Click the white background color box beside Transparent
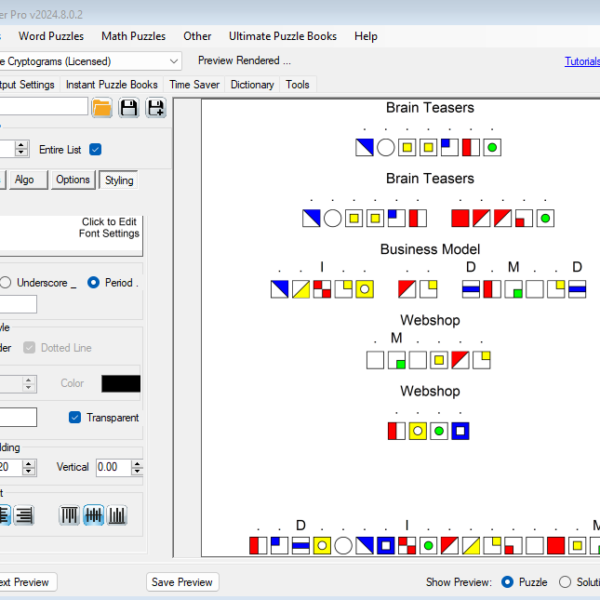 tap(18, 417)
